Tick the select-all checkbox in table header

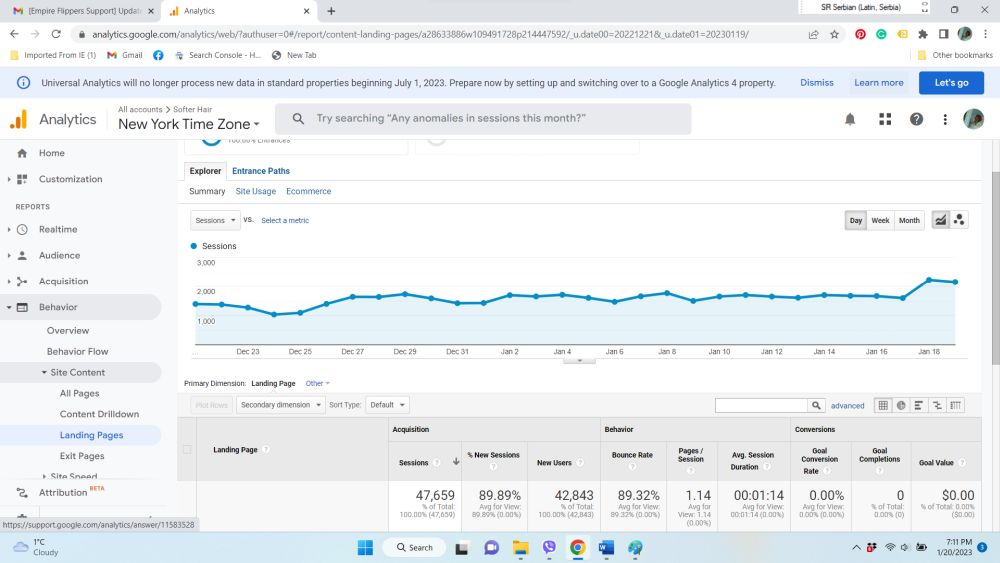[187, 450]
